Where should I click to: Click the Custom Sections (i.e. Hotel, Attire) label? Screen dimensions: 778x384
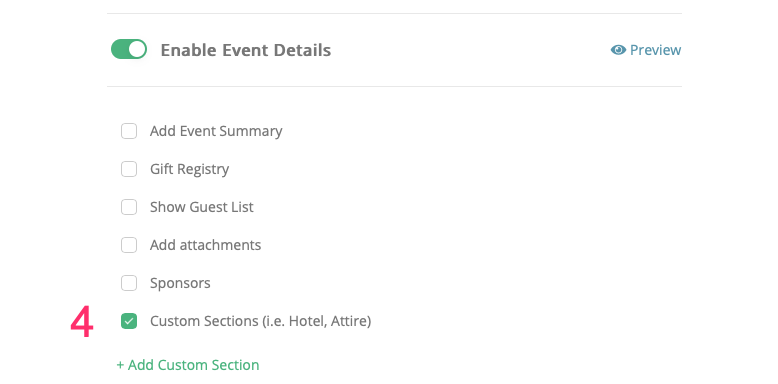260,321
